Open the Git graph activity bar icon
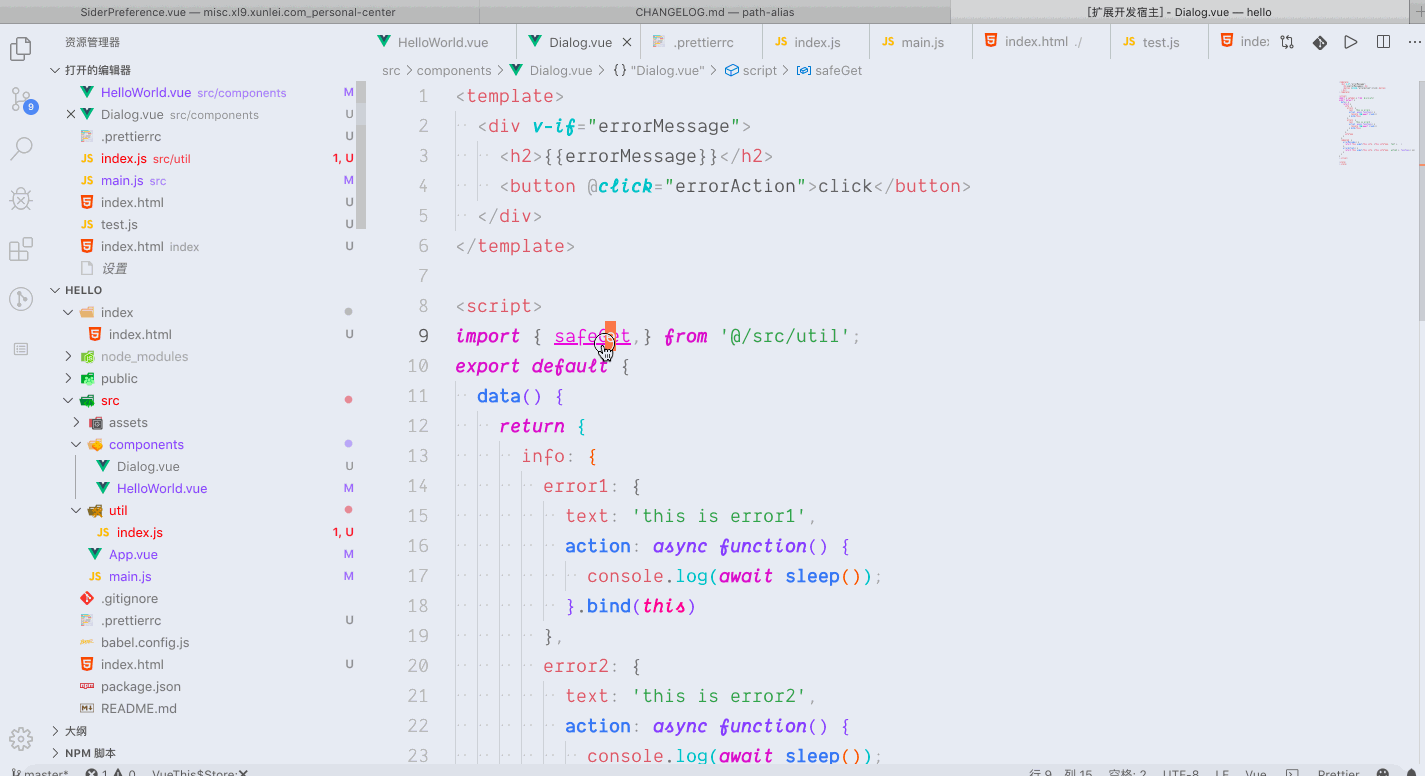The width and height of the screenshot is (1425, 776). [x=20, y=298]
